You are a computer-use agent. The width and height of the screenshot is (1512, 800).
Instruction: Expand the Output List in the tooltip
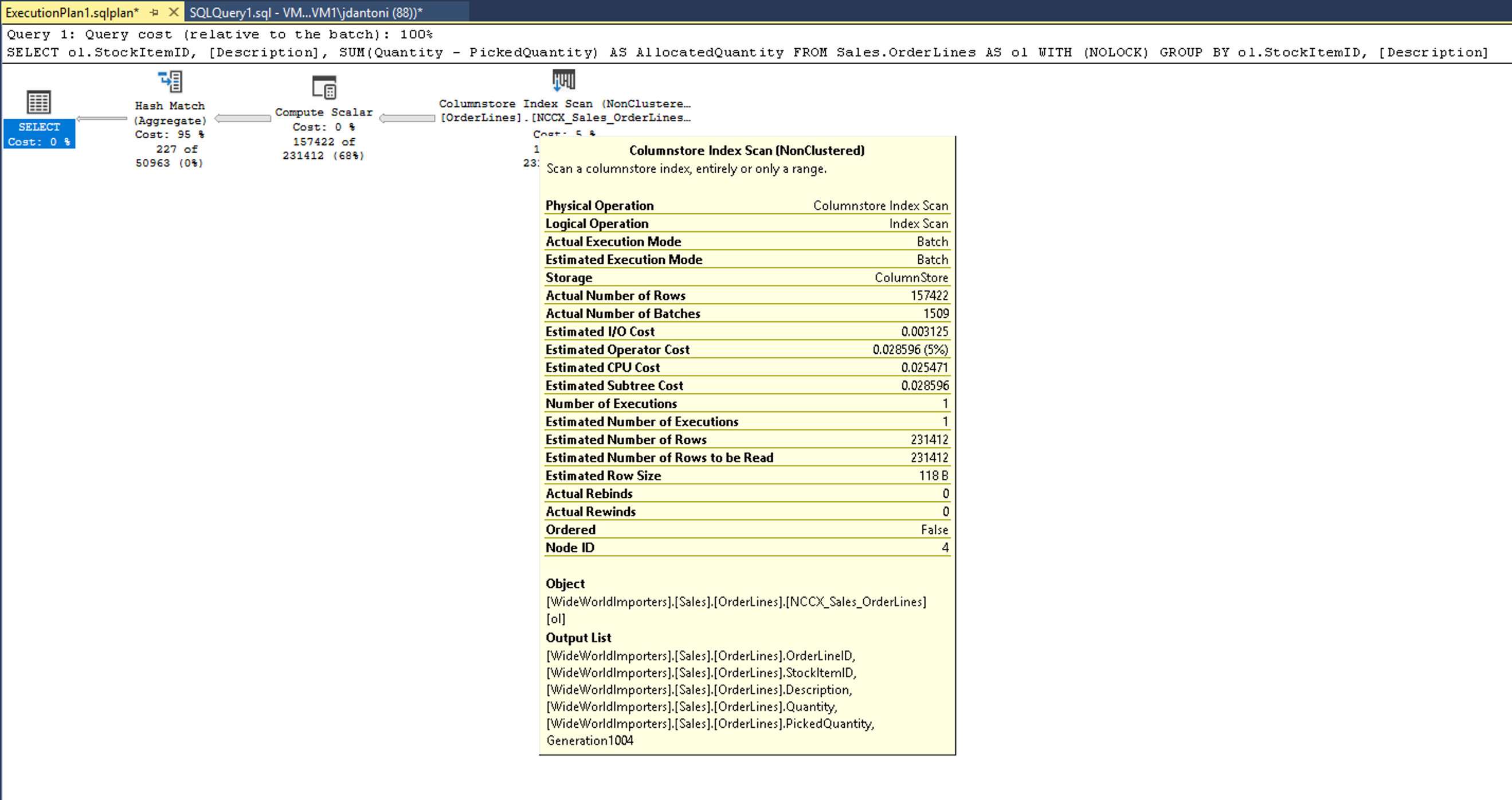pos(578,638)
